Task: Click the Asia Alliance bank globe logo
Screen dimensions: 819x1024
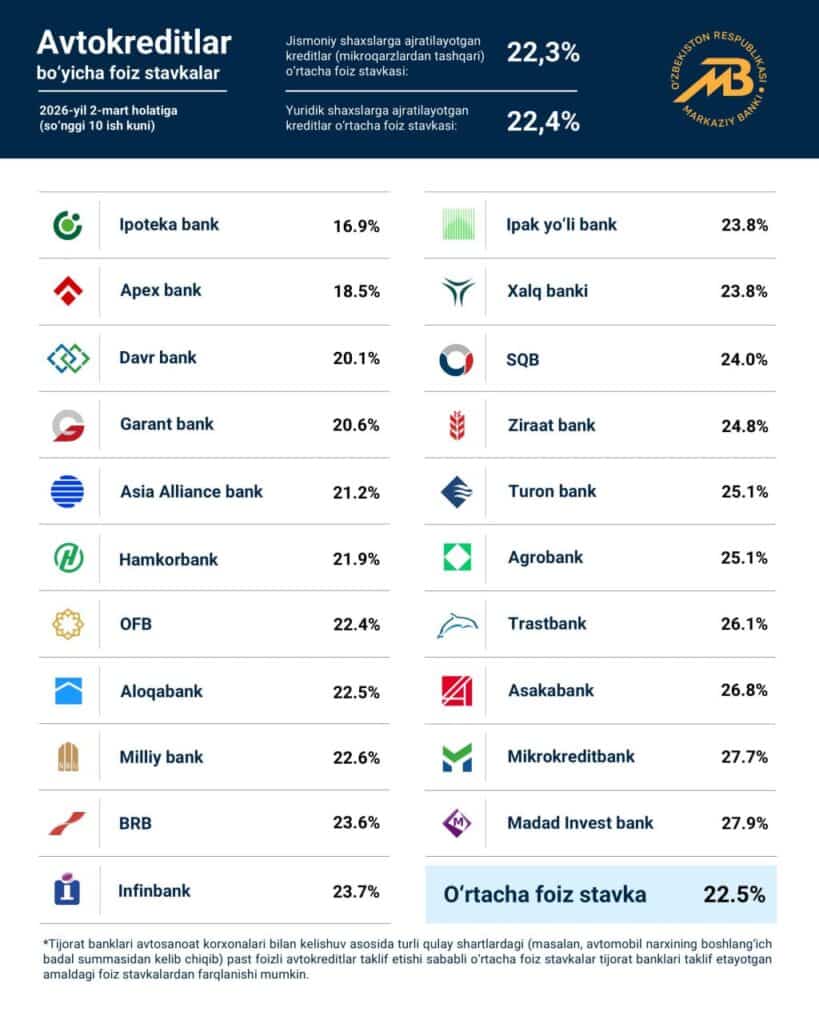Action: pyautogui.click(x=67, y=491)
